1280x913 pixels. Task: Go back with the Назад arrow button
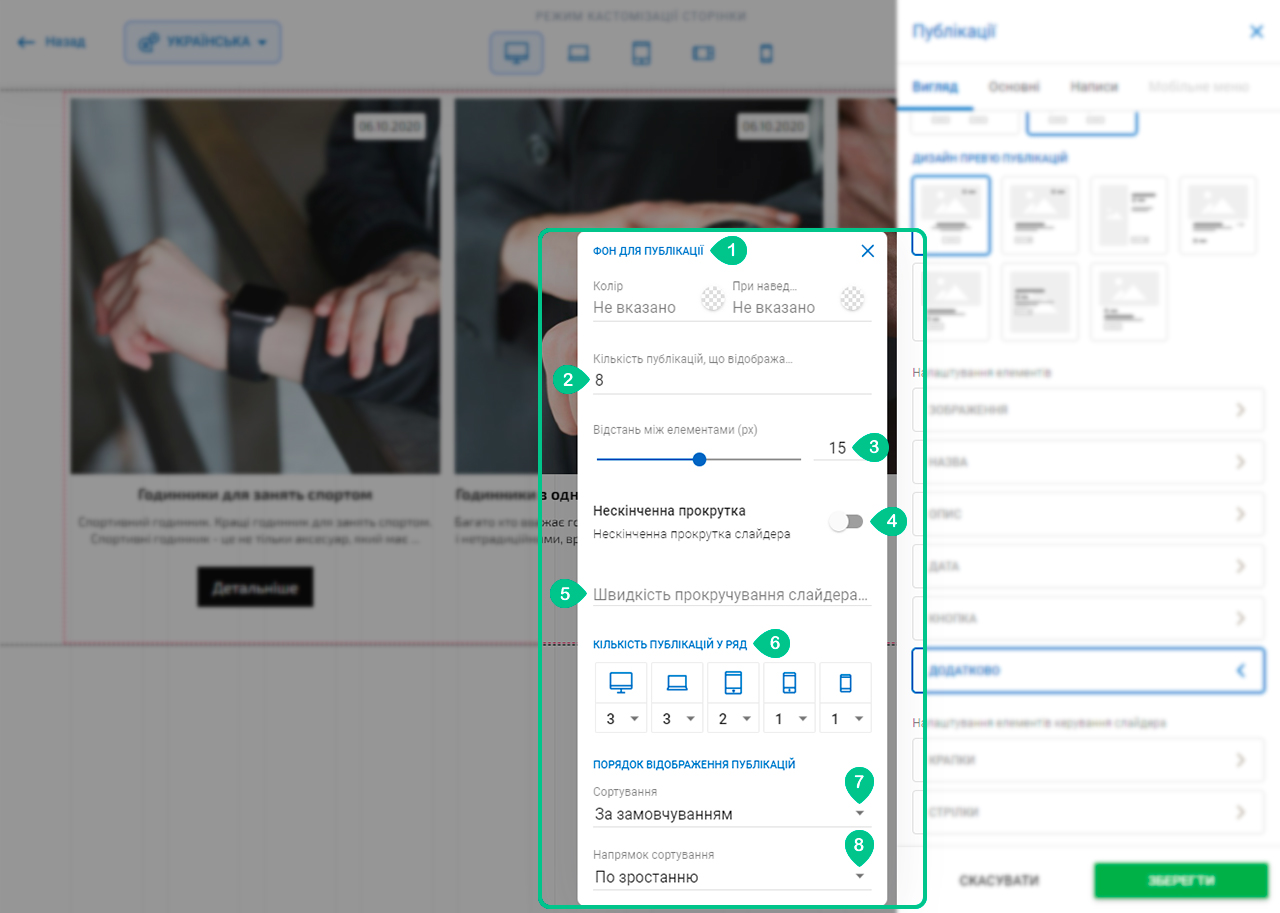coord(52,42)
